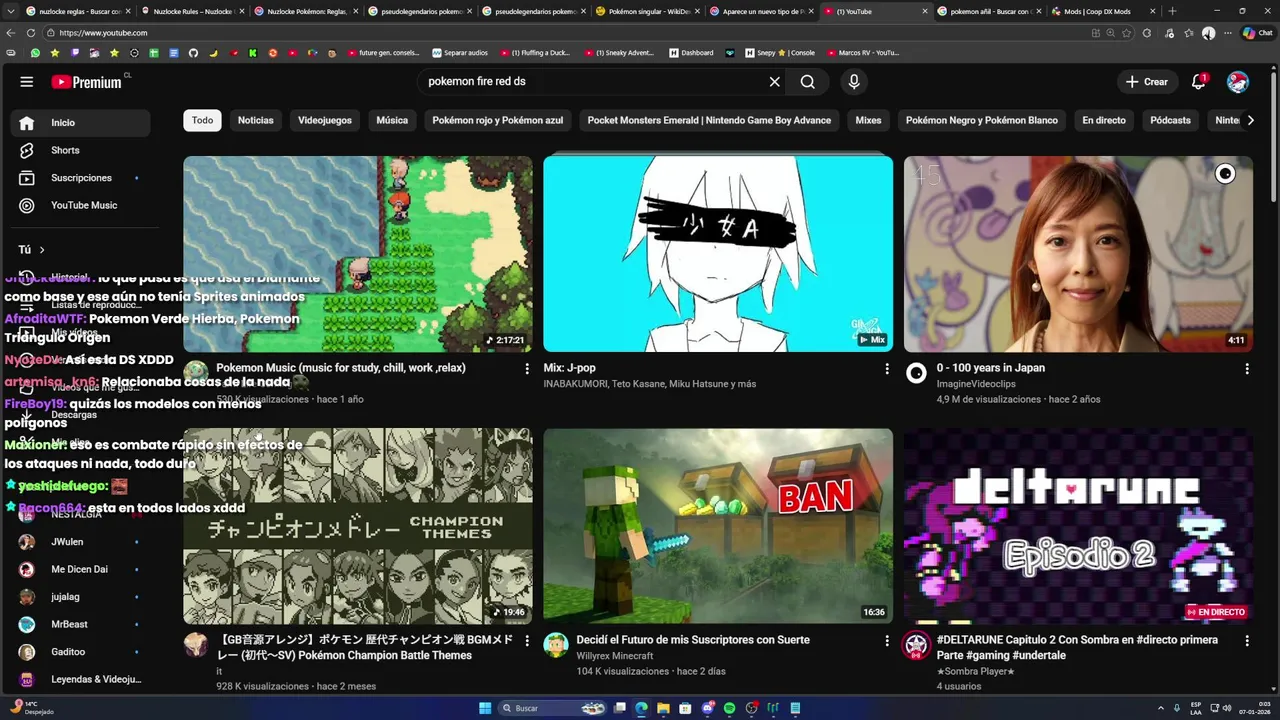
Task: Select Pokémon Negro y Pokémon Blanco chip
Action: [982, 120]
